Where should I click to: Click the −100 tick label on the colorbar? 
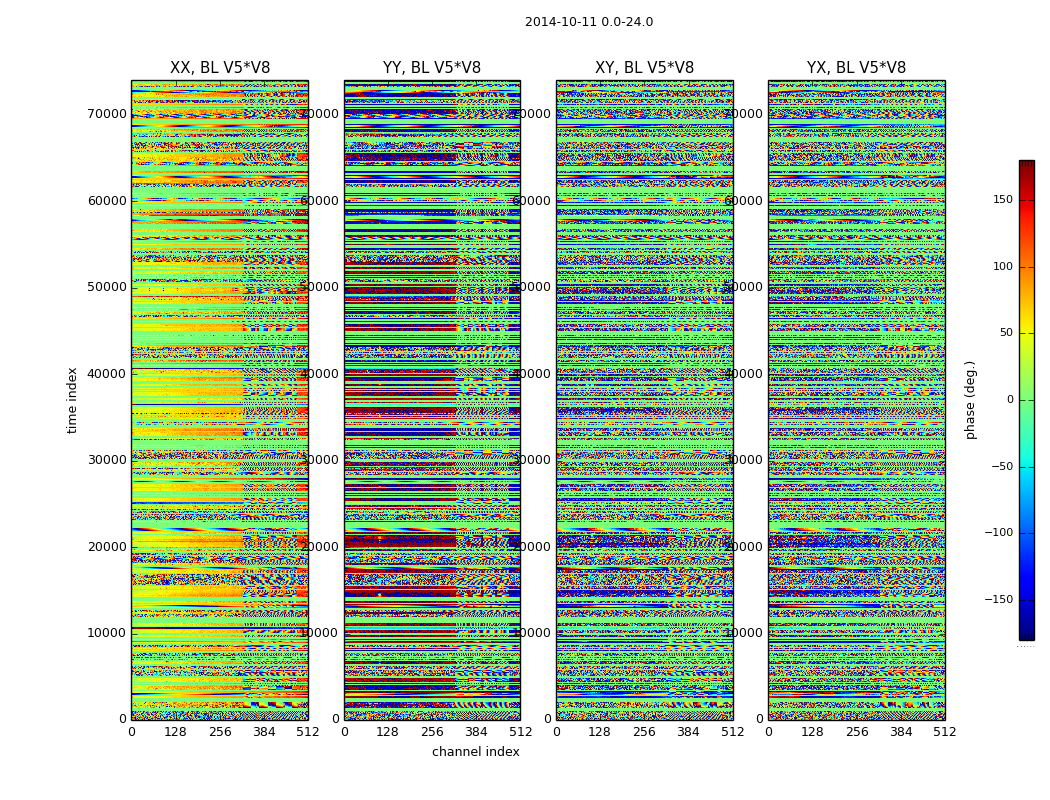pyautogui.click(x=1000, y=533)
